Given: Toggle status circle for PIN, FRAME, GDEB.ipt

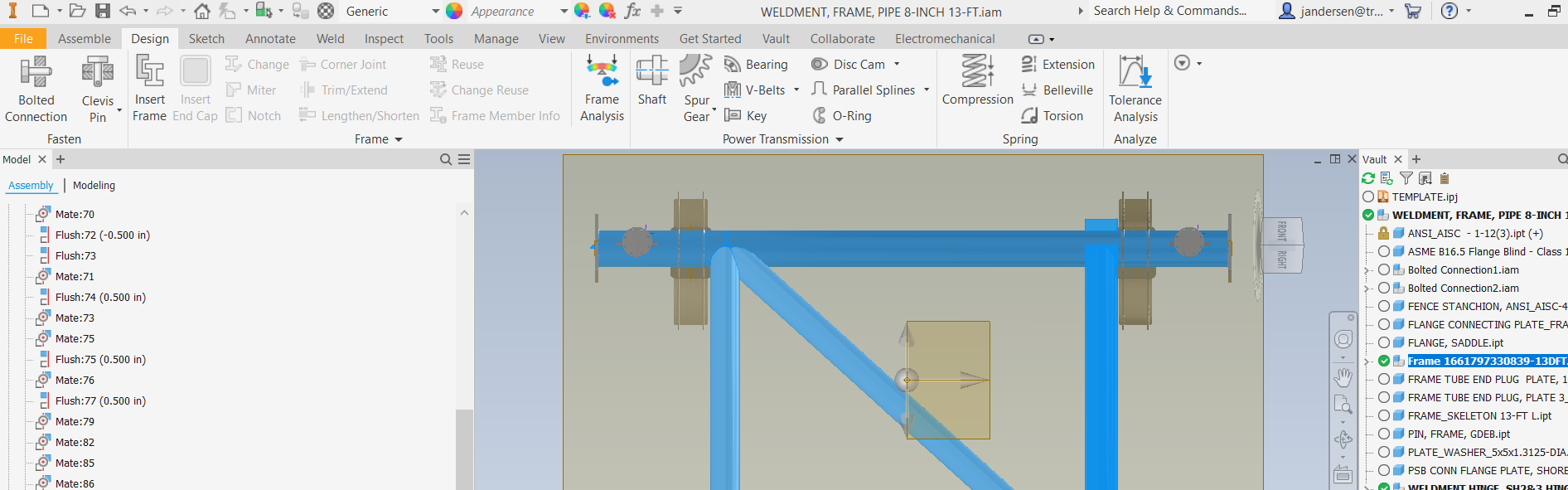Looking at the screenshot, I should (1384, 434).
